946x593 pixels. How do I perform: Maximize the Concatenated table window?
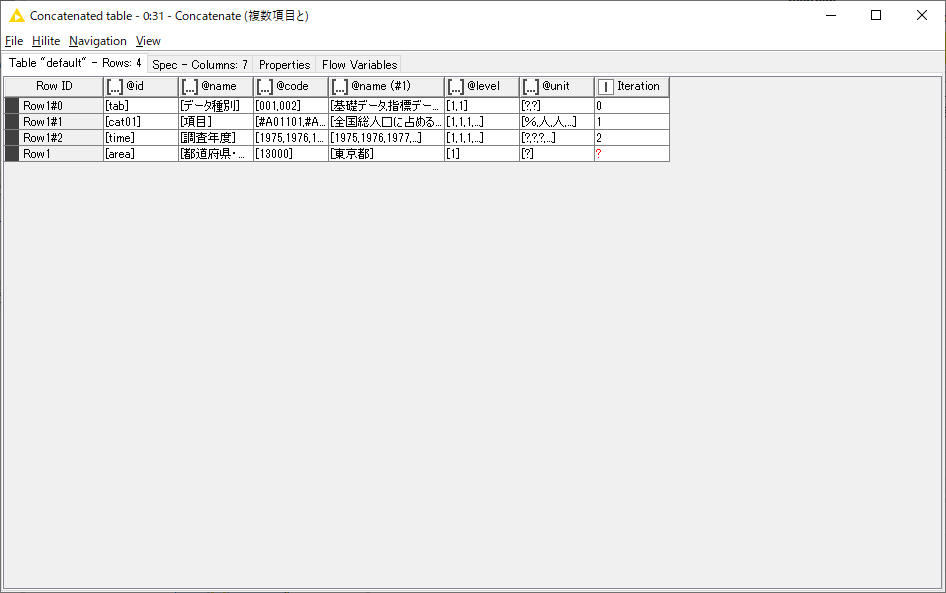point(876,16)
